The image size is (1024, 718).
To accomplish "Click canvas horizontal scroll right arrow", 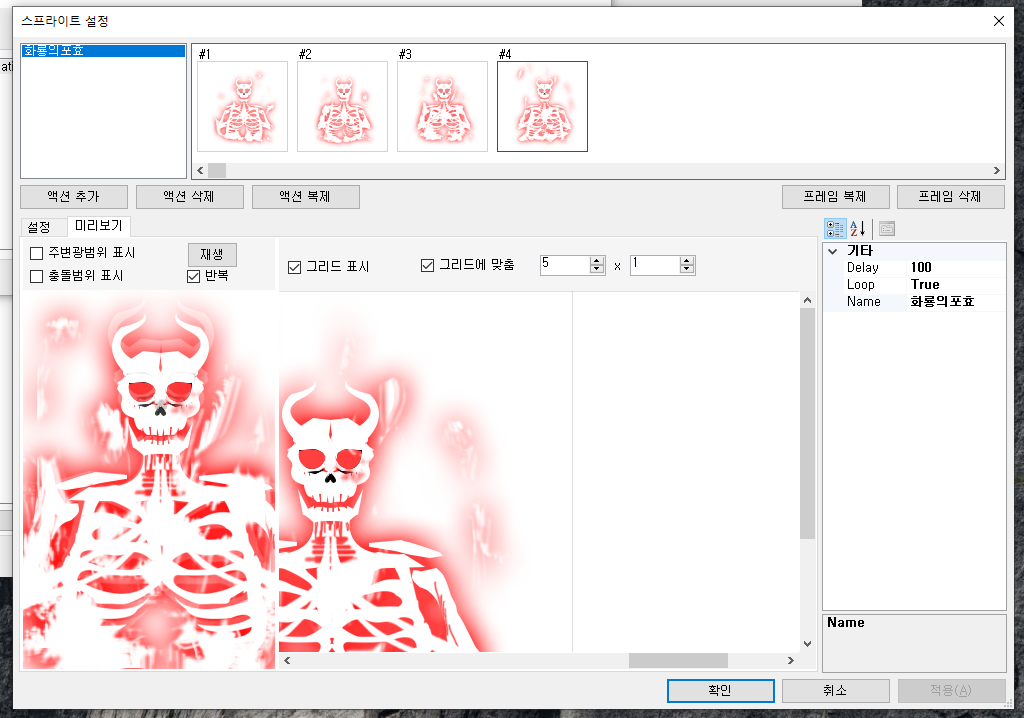I will point(791,661).
